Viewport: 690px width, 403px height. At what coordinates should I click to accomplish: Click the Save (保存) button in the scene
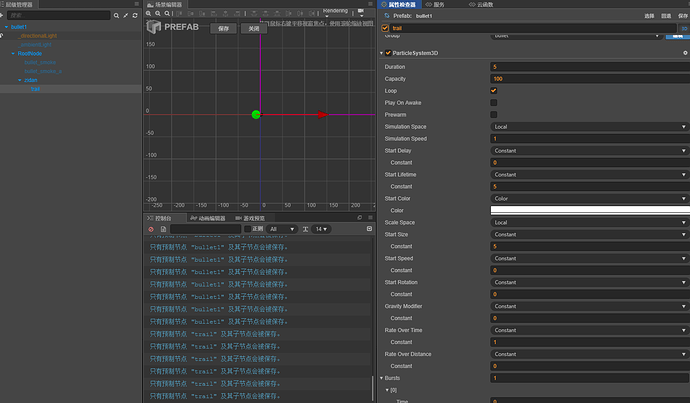[224, 29]
